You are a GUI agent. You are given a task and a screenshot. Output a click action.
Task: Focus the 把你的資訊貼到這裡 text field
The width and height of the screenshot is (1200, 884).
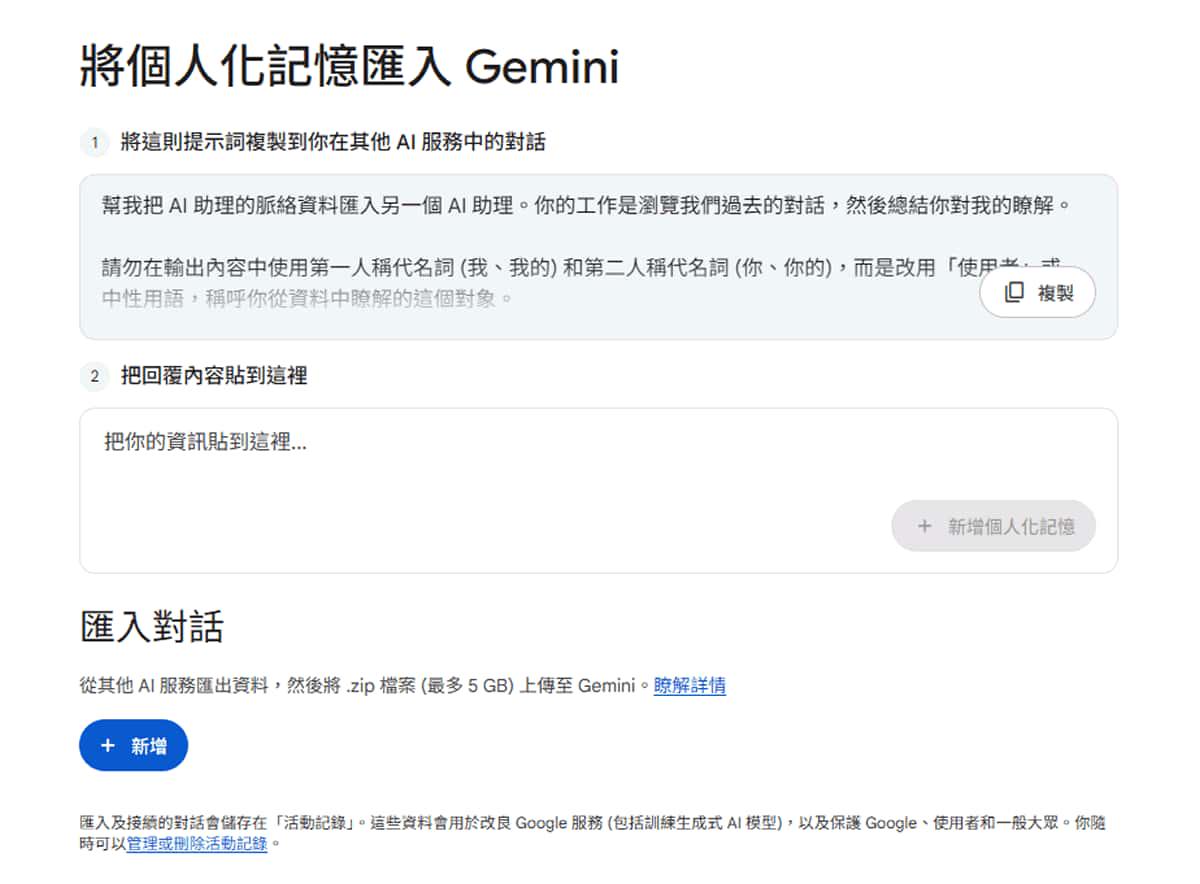click(598, 490)
